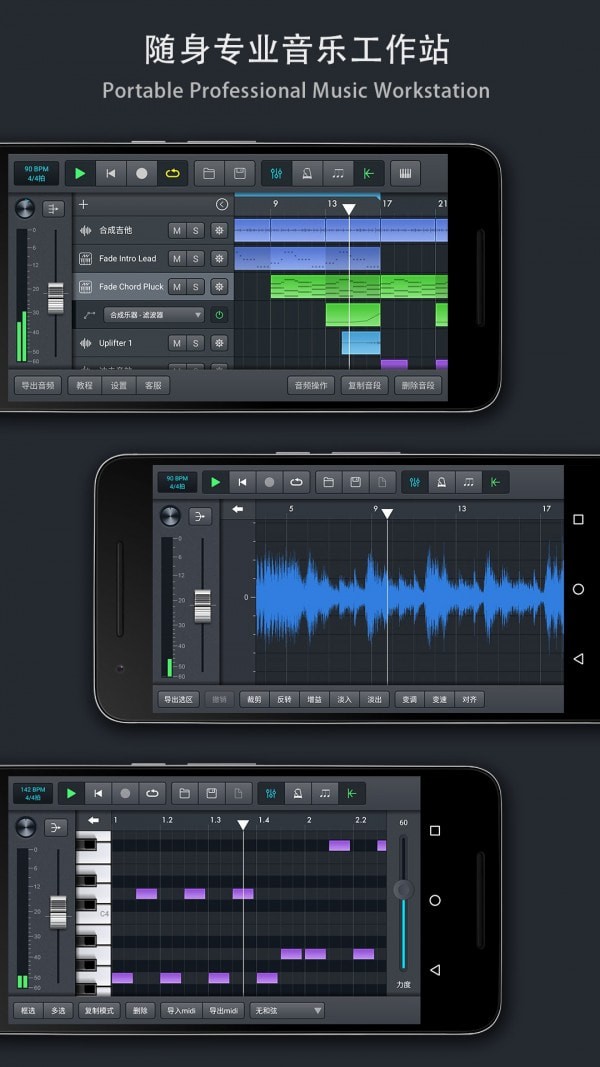Collapse the track list with circled chevron
This screenshot has width=600, height=1067.
(x=222, y=204)
